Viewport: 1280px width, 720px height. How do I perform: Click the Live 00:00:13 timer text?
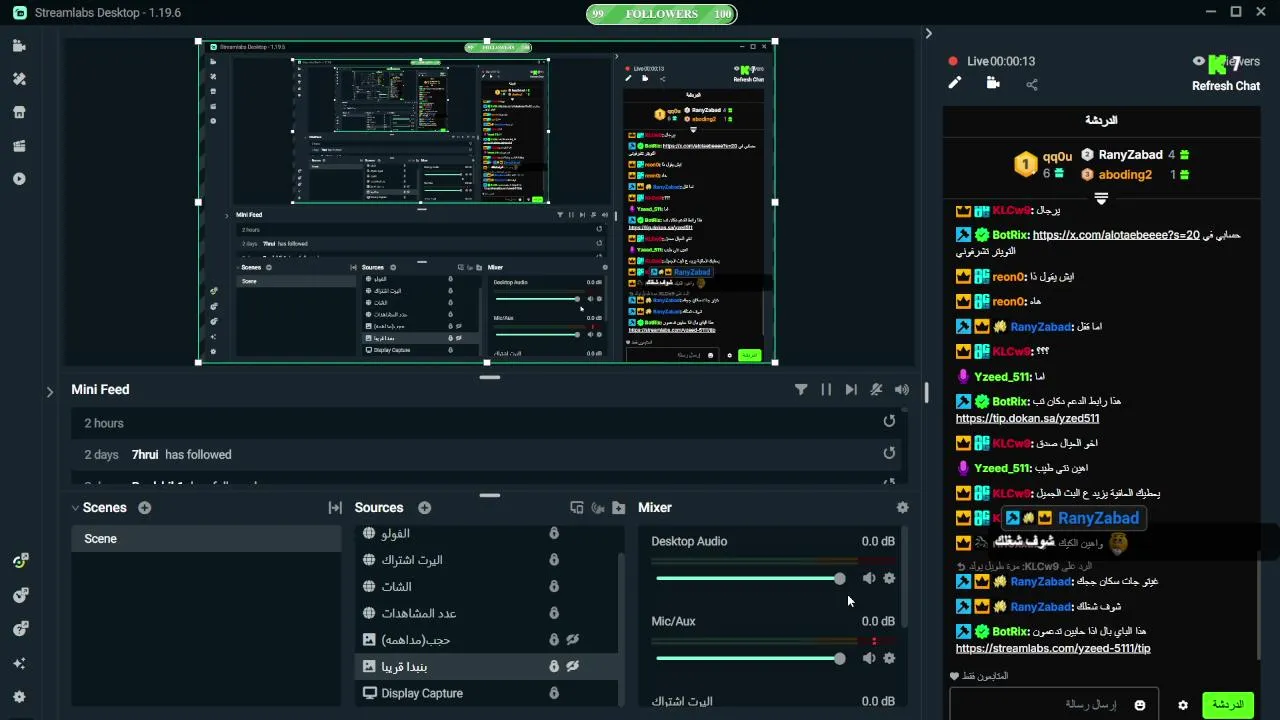1001,61
